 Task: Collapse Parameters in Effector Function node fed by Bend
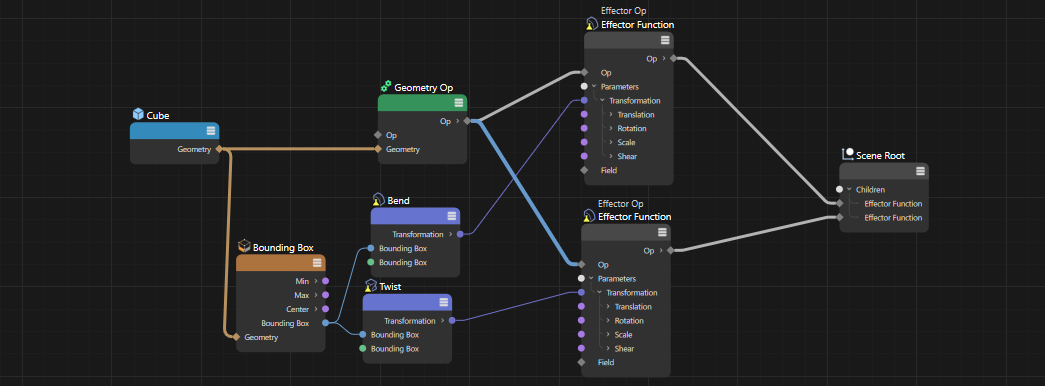[x=594, y=87]
